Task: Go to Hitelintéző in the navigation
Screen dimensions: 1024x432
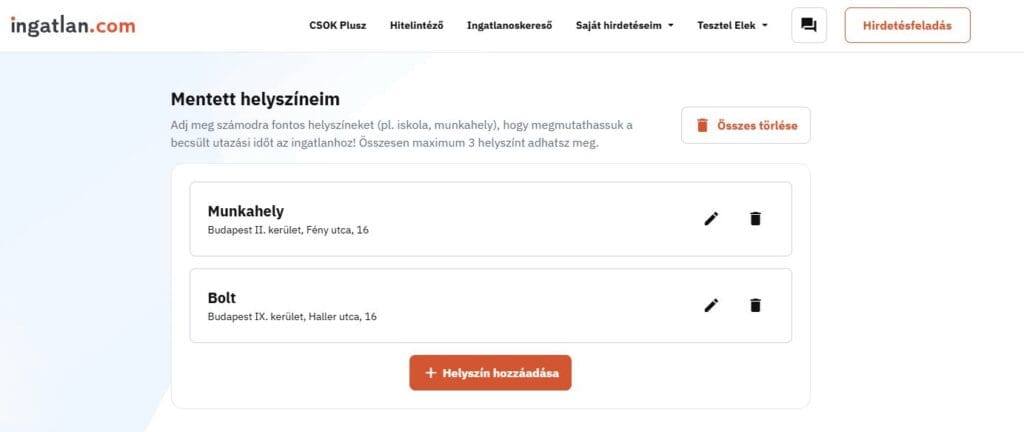Action: tap(416, 26)
